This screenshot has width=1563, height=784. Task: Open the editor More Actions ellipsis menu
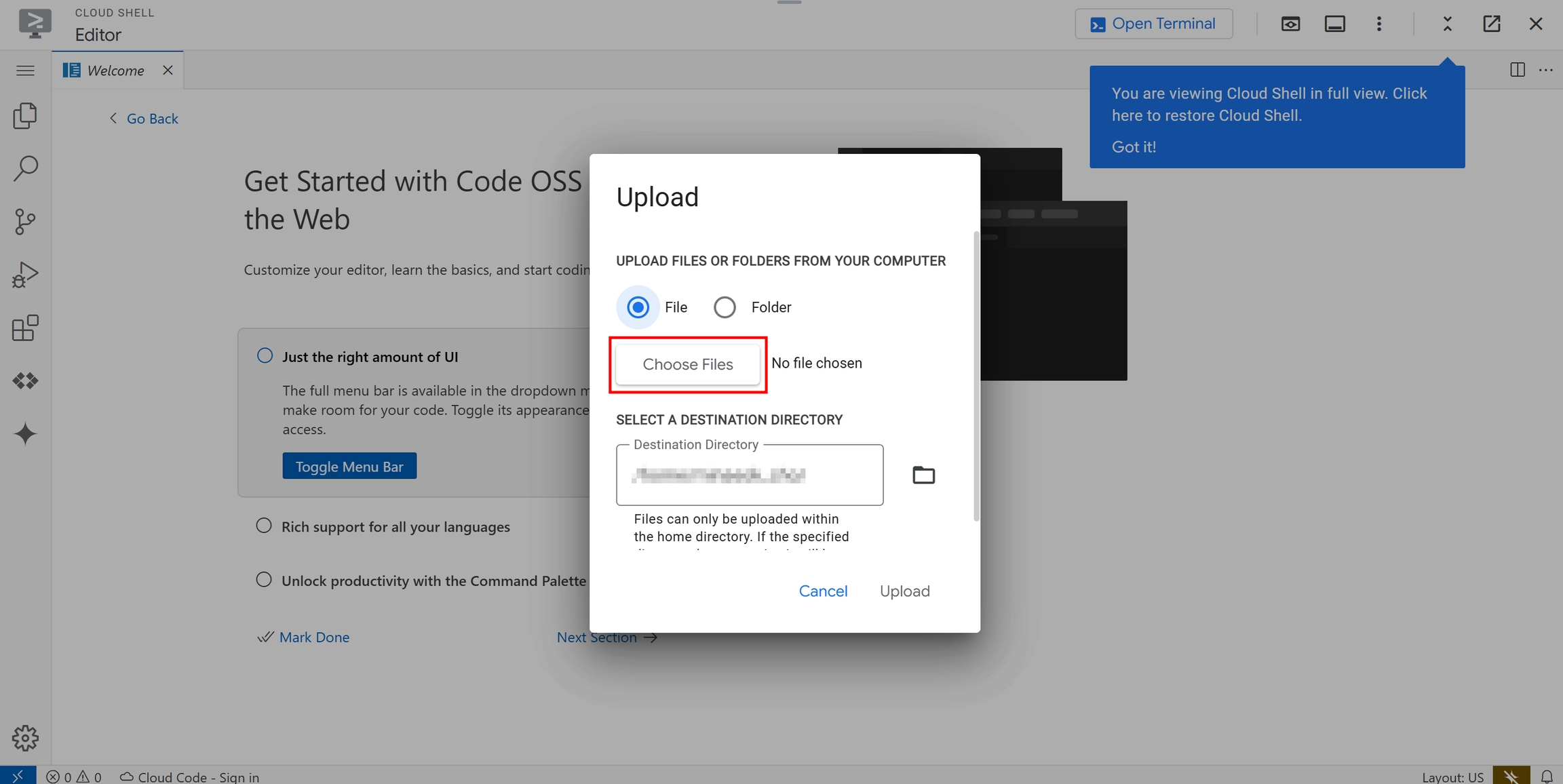pos(1545,70)
